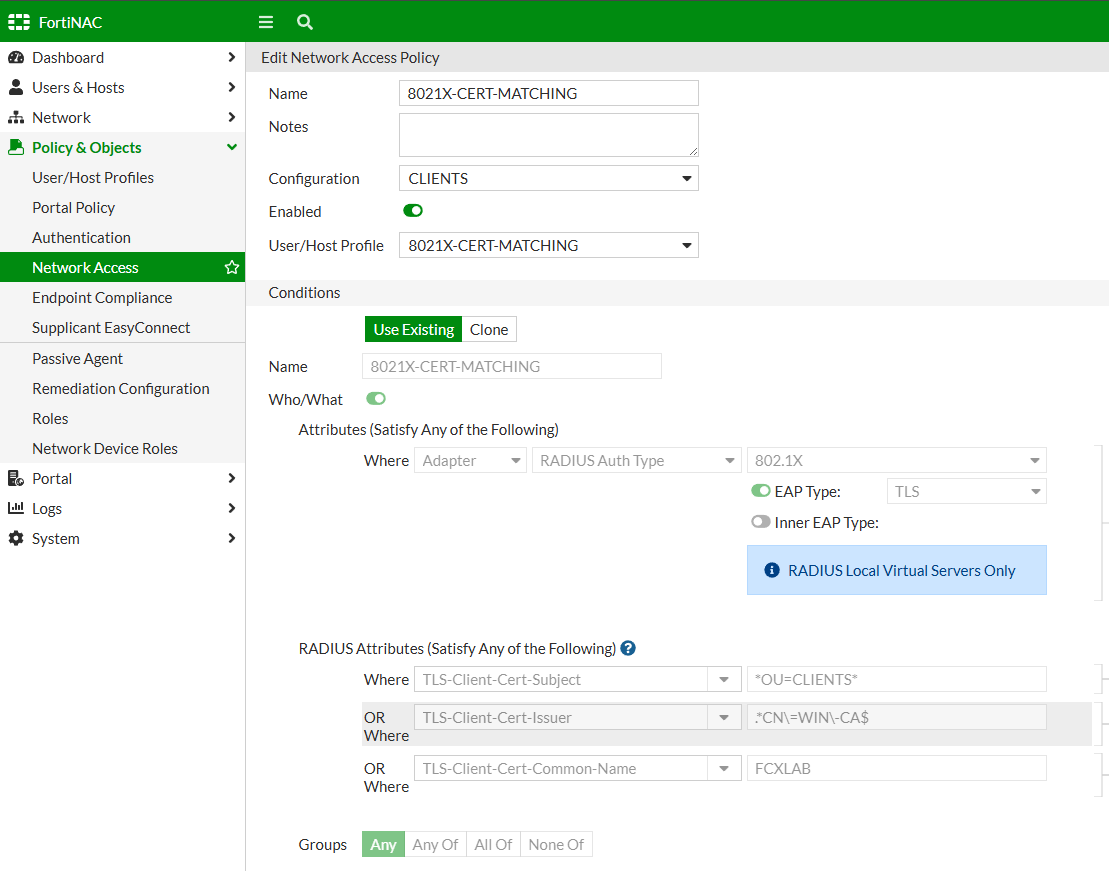Open TLS-Client-Cert-Common-Name attribute dropdown
Viewport: 1109px width, 871px height.
(x=577, y=768)
